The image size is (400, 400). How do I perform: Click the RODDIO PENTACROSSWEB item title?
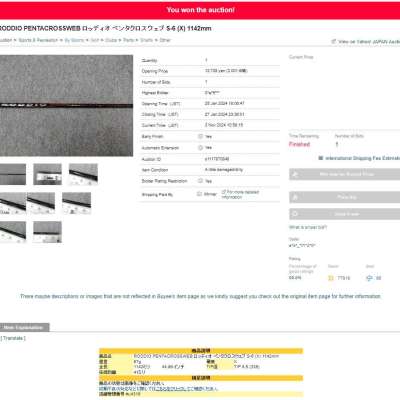pyautogui.click(x=105, y=29)
